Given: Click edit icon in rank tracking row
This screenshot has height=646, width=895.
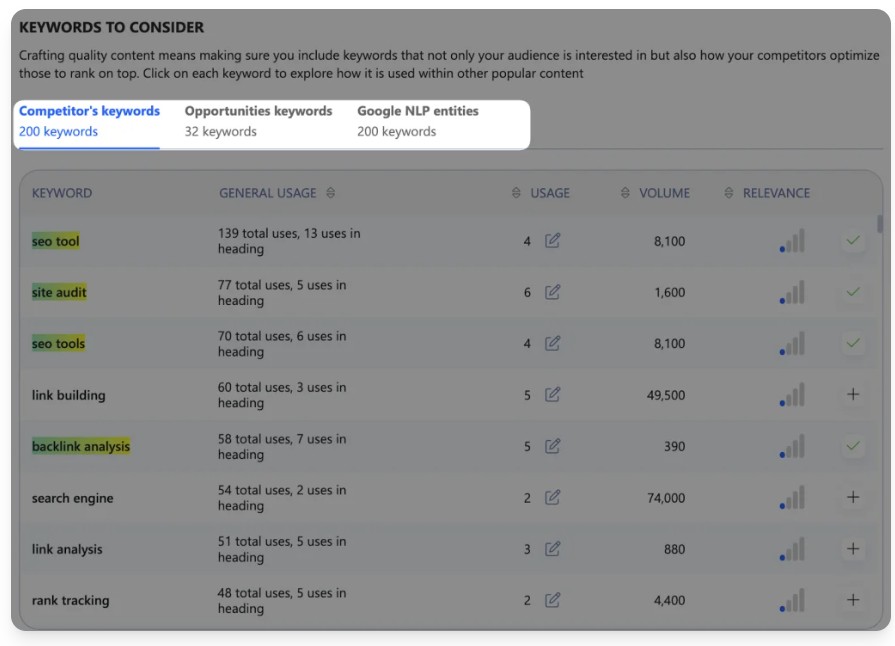Looking at the screenshot, I should click(x=552, y=600).
